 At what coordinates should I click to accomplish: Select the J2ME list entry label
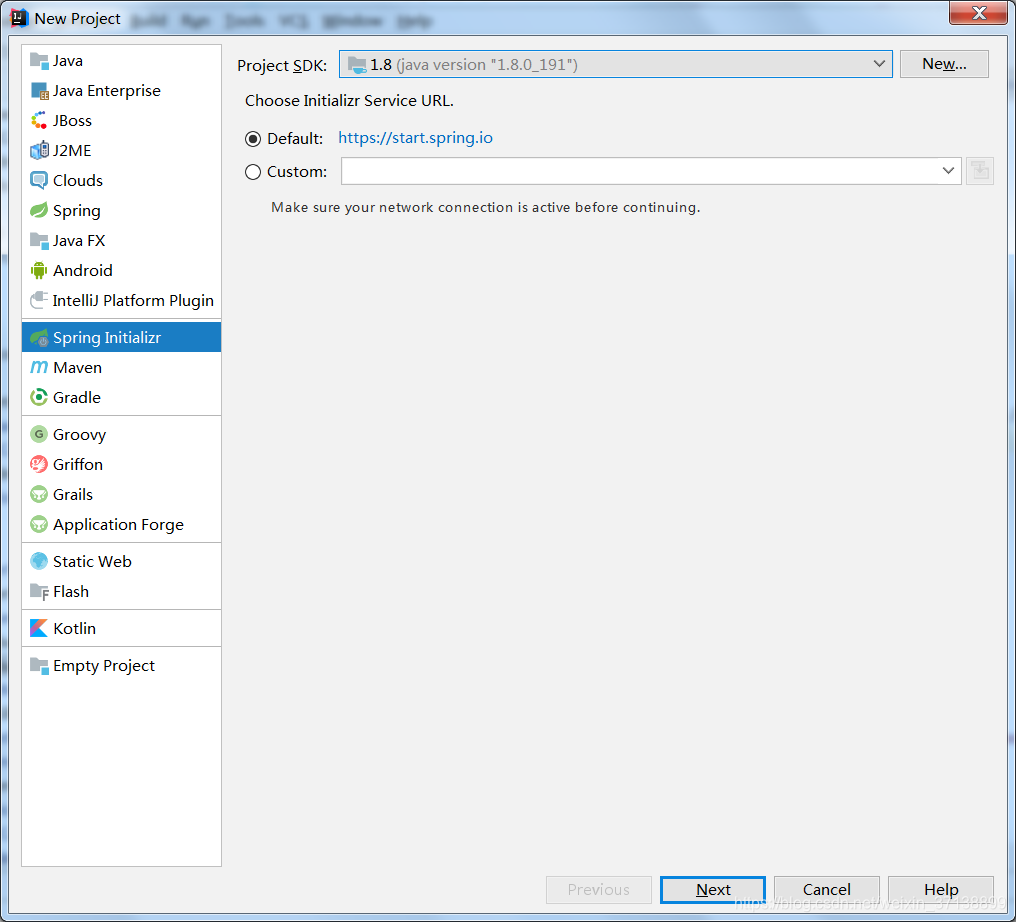(x=73, y=150)
